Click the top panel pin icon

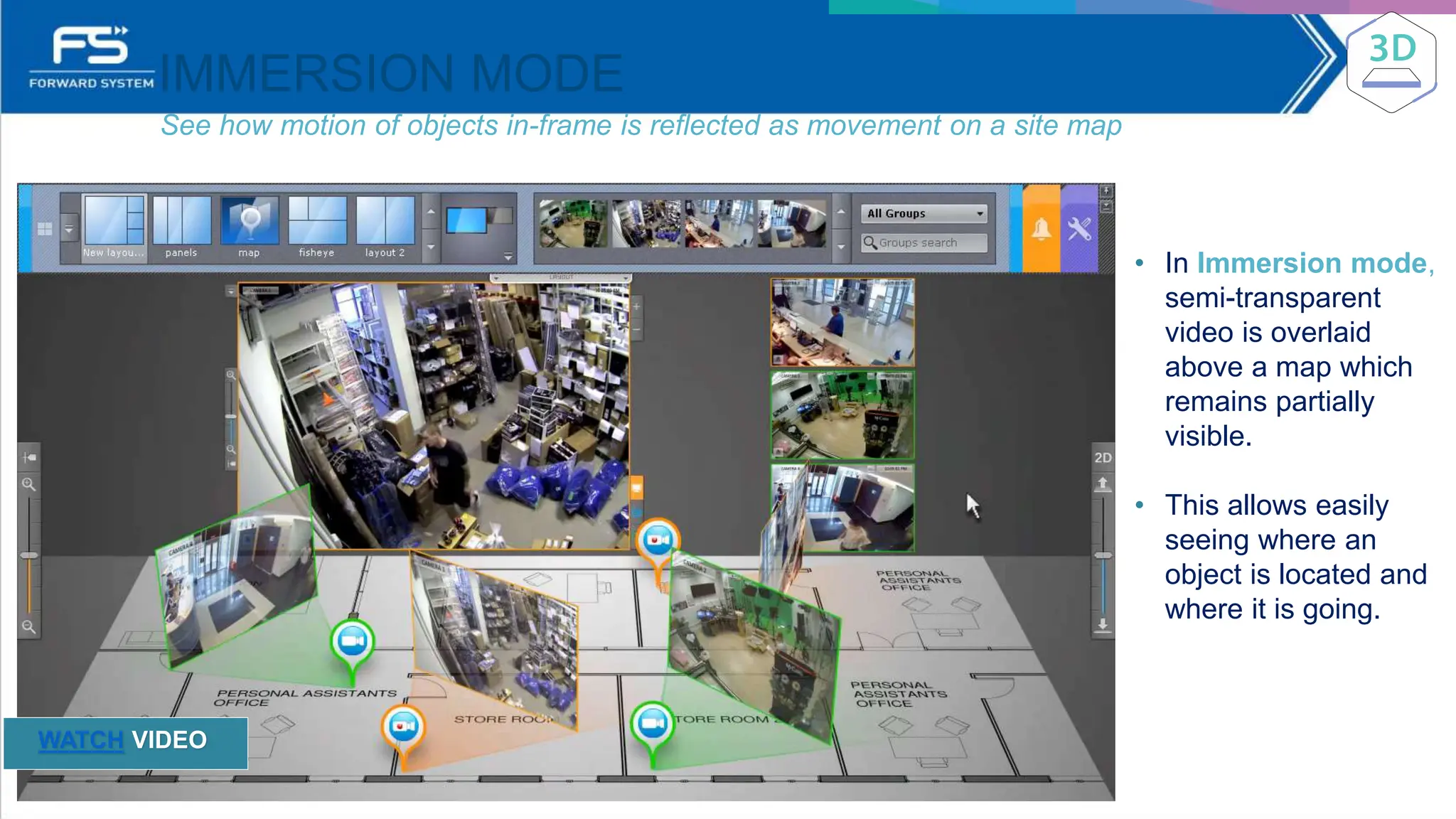[x=1106, y=191]
